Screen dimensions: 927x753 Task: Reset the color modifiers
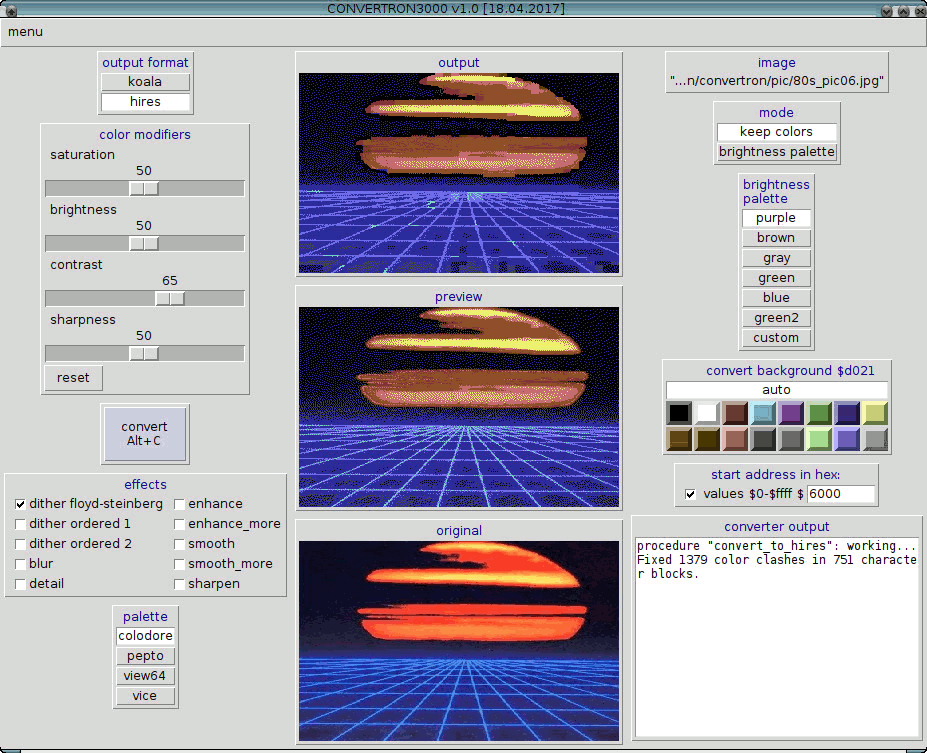(73, 378)
